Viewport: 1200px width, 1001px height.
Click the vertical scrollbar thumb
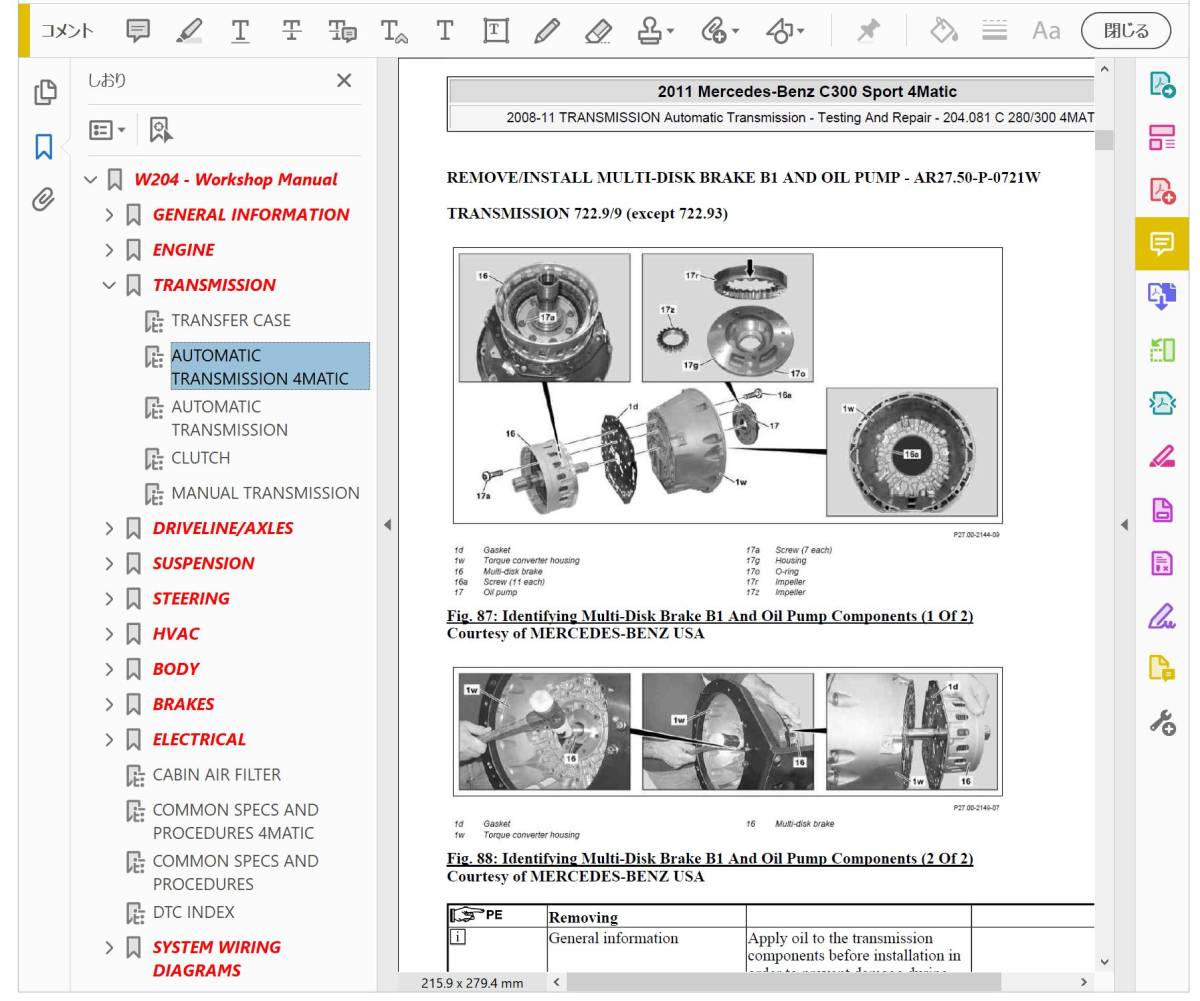pos(1104,141)
